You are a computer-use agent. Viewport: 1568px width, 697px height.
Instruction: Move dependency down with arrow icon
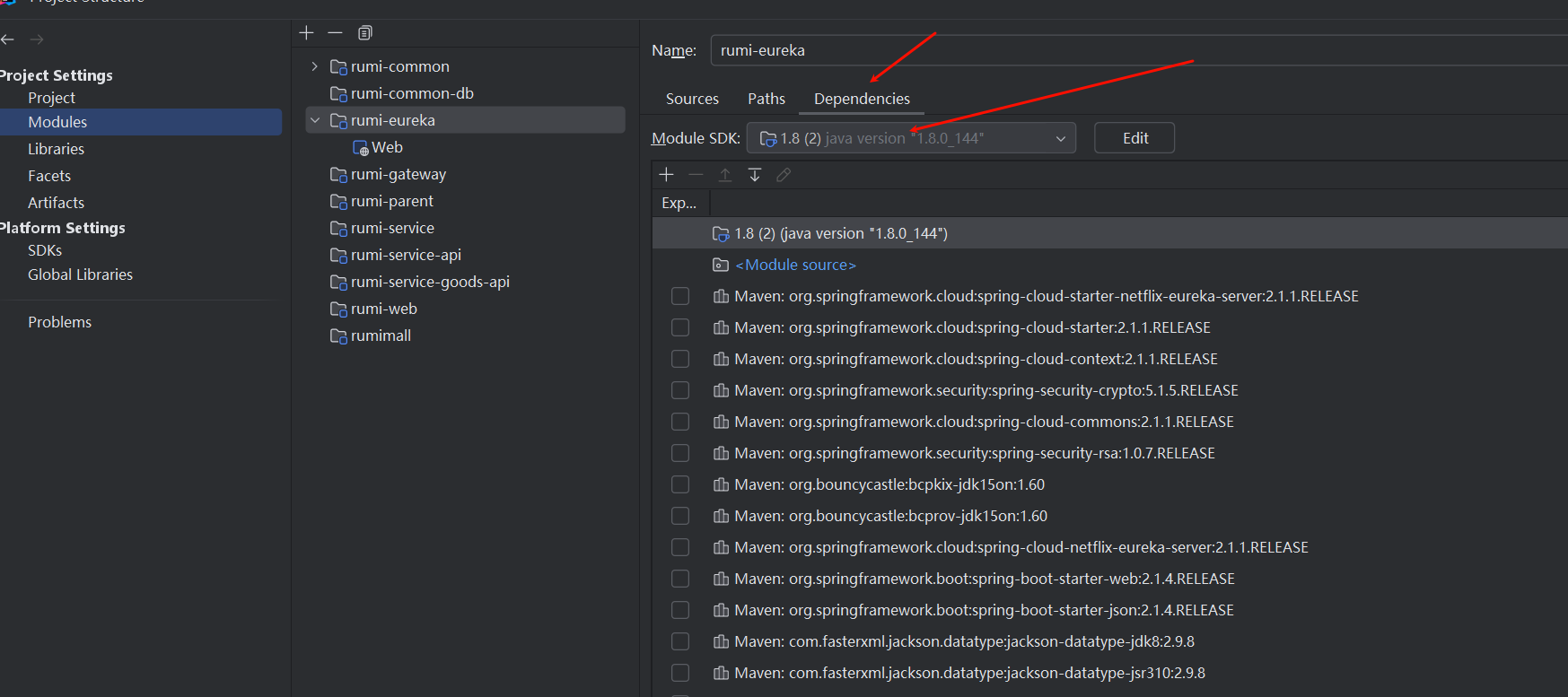pos(755,175)
